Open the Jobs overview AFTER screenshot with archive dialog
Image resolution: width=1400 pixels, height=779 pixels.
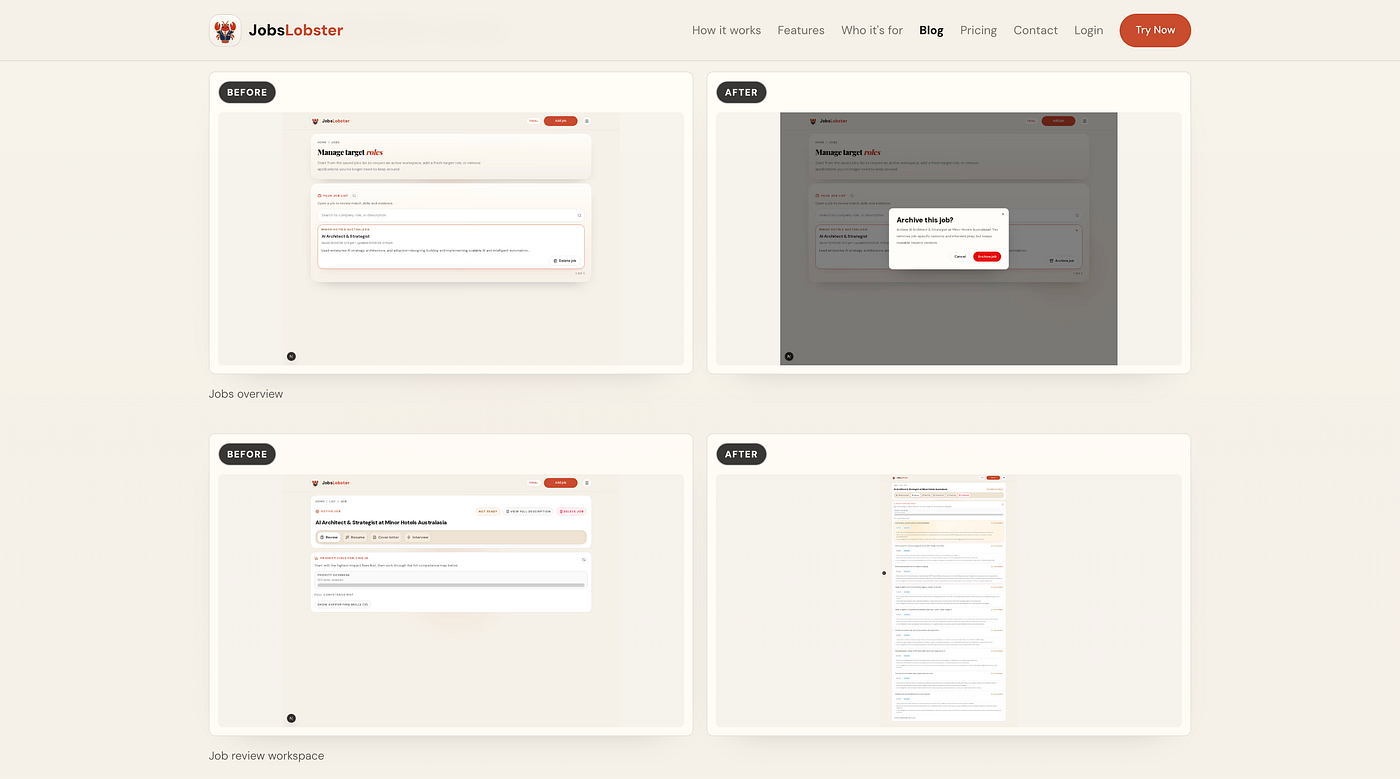[x=949, y=238]
